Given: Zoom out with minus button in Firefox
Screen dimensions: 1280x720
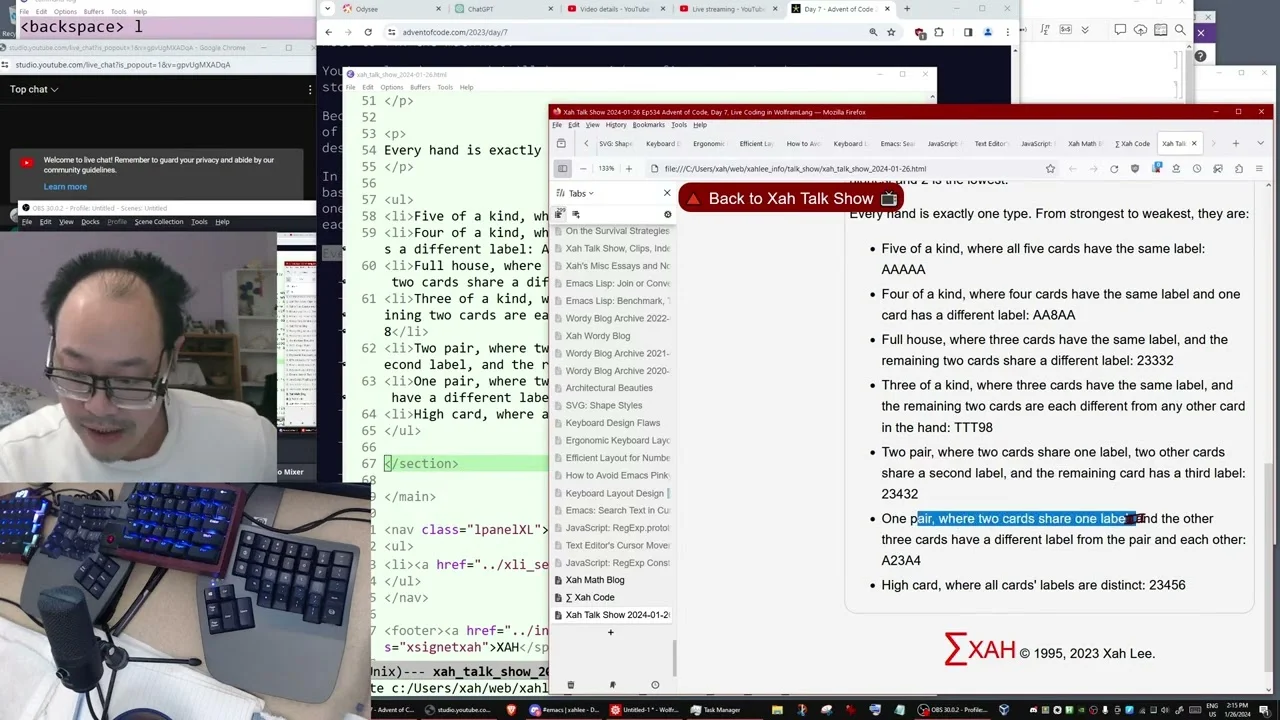Looking at the screenshot, I should [x=584, y=169].
